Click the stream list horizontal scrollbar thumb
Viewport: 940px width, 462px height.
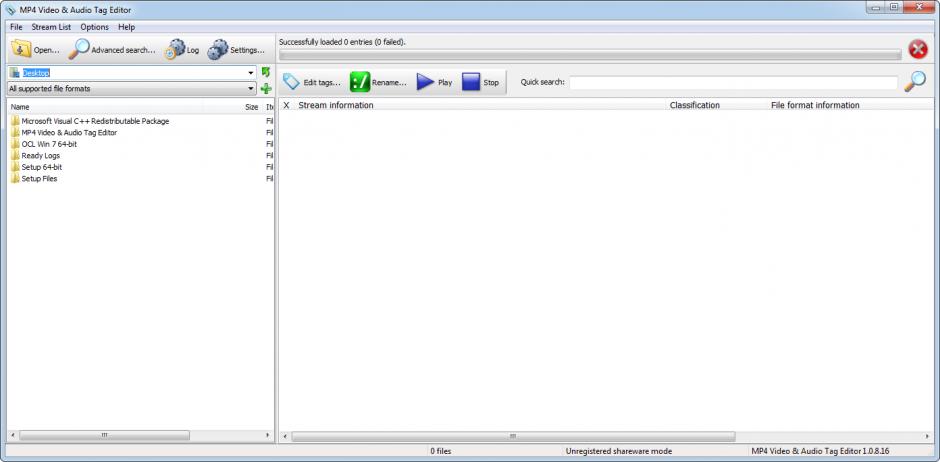click(513, 436)
